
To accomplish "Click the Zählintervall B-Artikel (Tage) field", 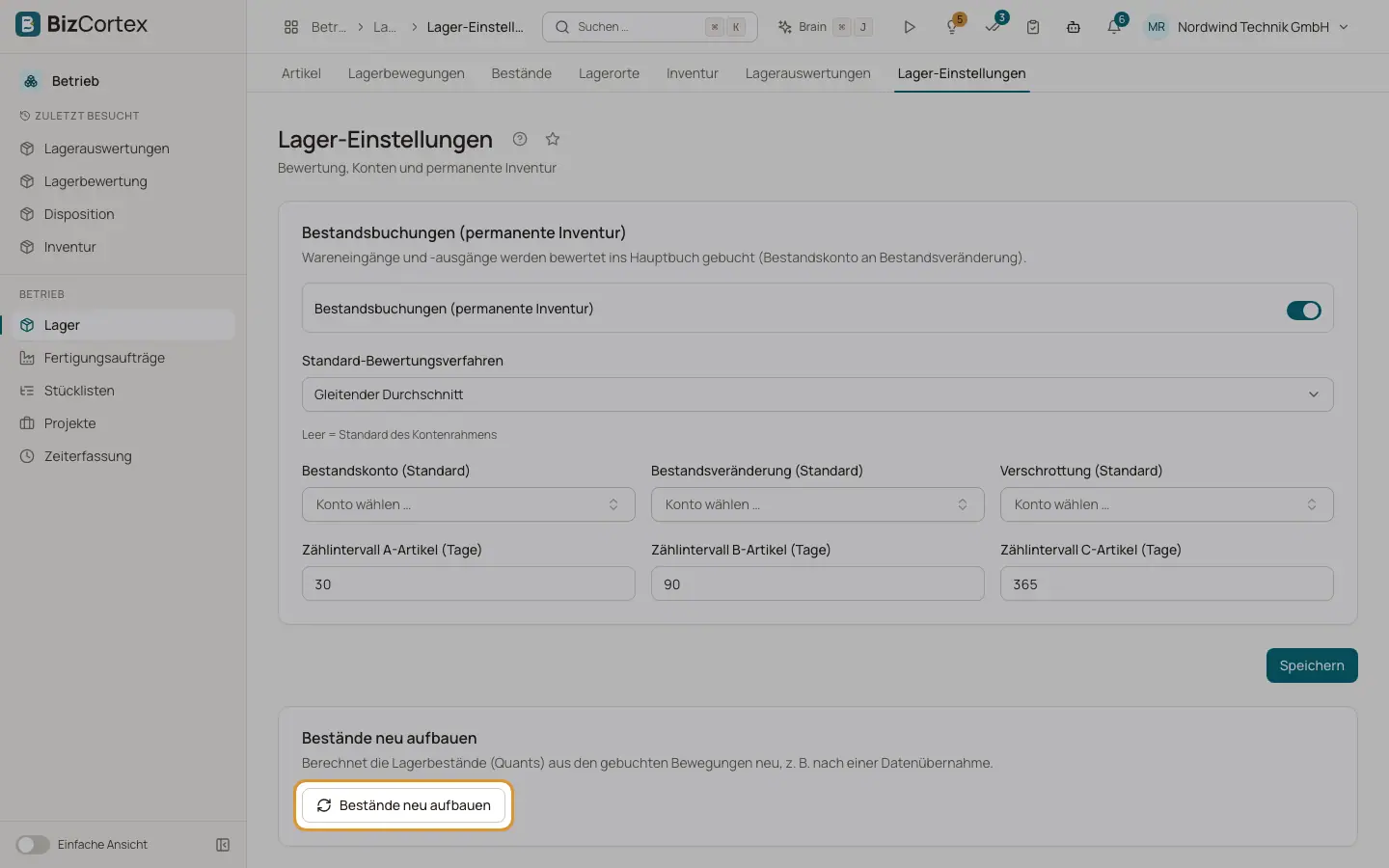I will [x=818, y=583].
